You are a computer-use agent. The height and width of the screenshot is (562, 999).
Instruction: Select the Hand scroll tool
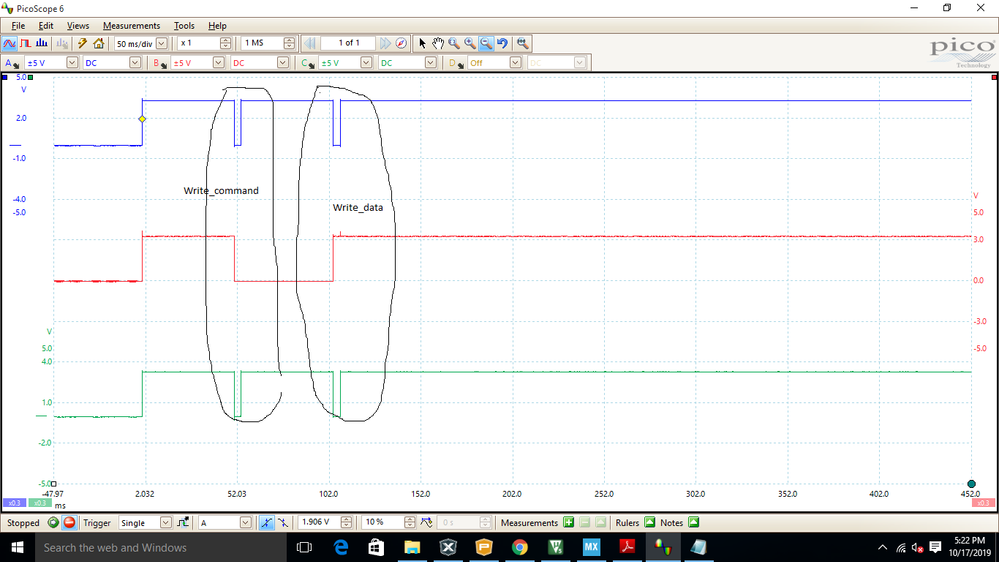438,43
